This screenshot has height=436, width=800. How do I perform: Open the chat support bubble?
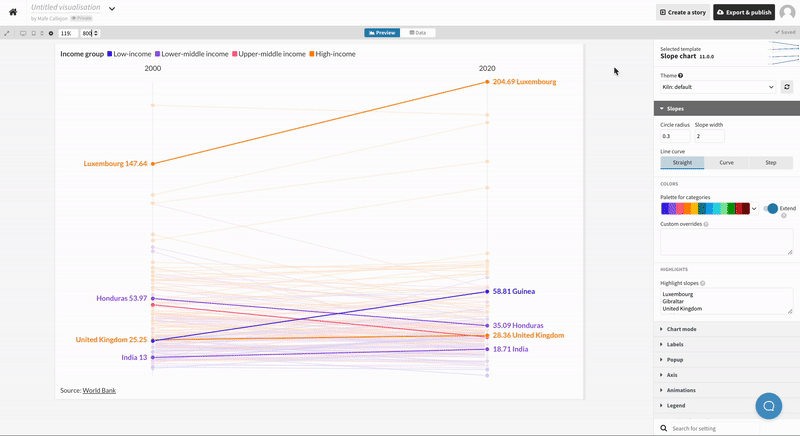pyautogui.click(x=769, y=405)
